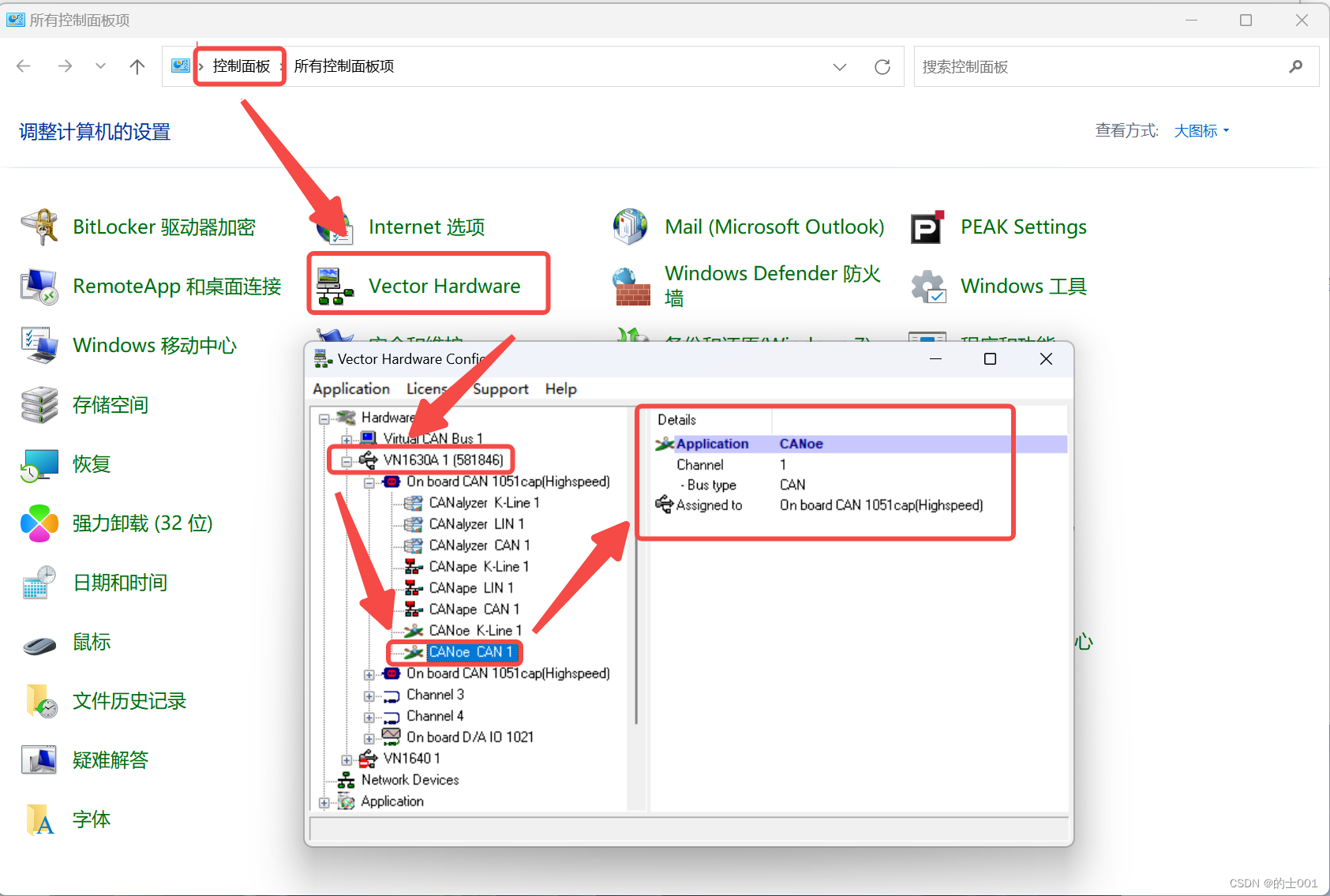Expand the VN1640 1 node
Viewport: 1330px width, 896px height.
[x=347, y=760]
